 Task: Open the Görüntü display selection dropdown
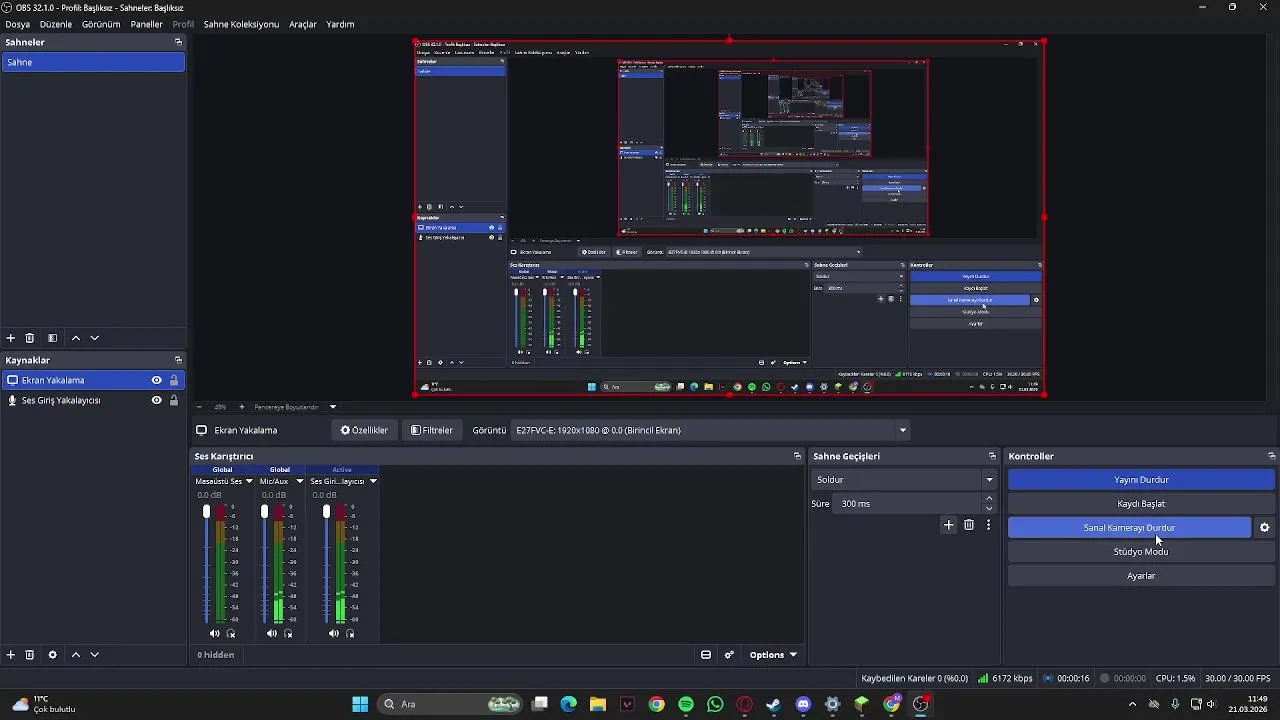coord(711,430)
